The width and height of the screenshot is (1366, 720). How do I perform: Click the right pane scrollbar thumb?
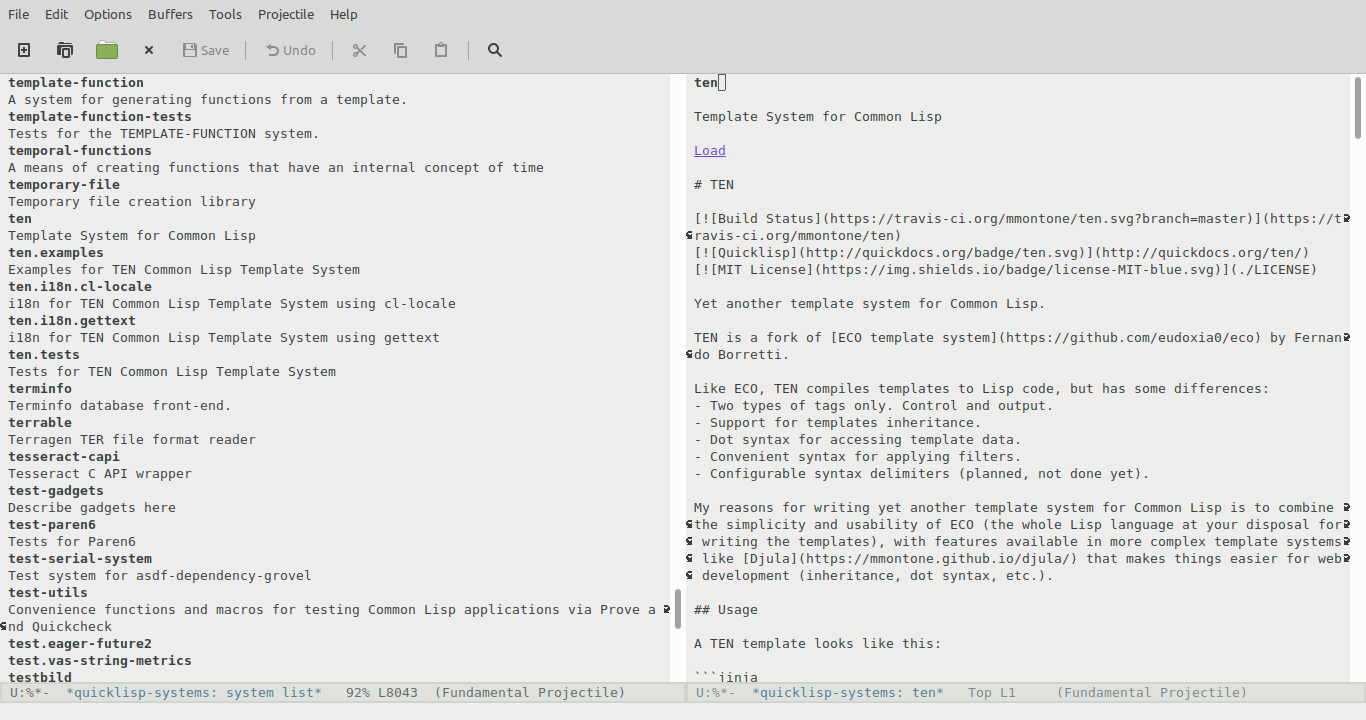1358,107
